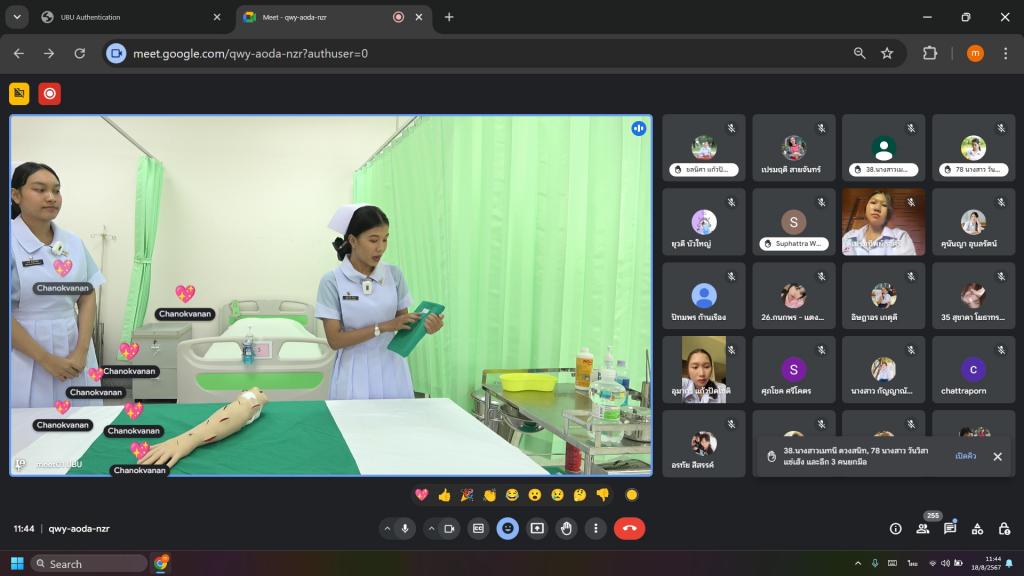The image size is (1024, 576).
Task: Expand audio settings arrow beside microphone
Action: click(387, 528)
